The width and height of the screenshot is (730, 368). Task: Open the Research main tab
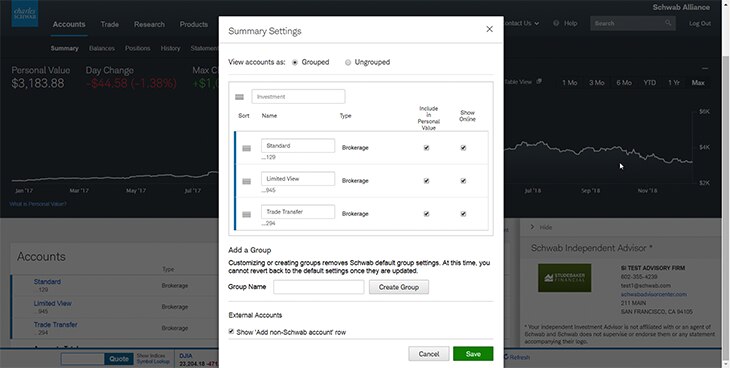(x=149, y=24)
